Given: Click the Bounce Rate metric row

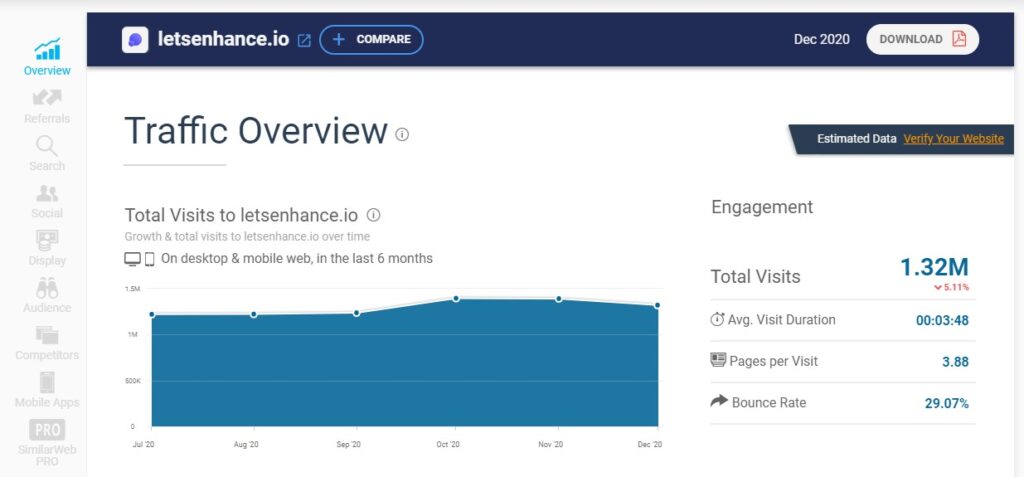Looking at the screenshot, I should click(x=842, y=403).
